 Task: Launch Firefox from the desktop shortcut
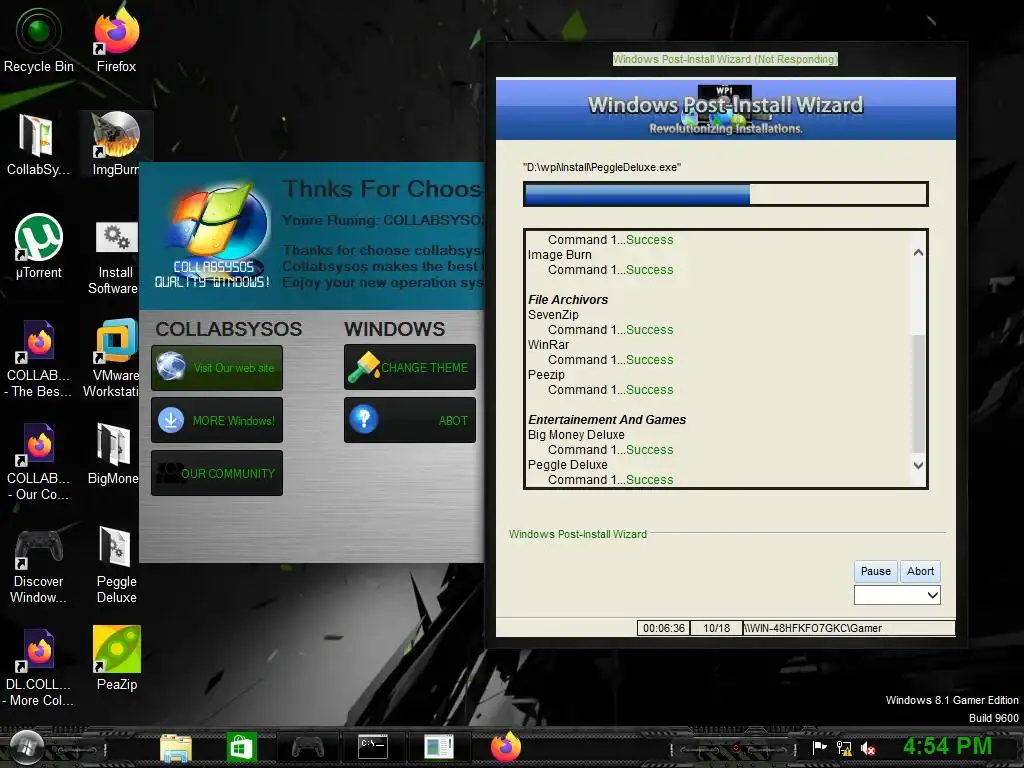tap(116, 40)
